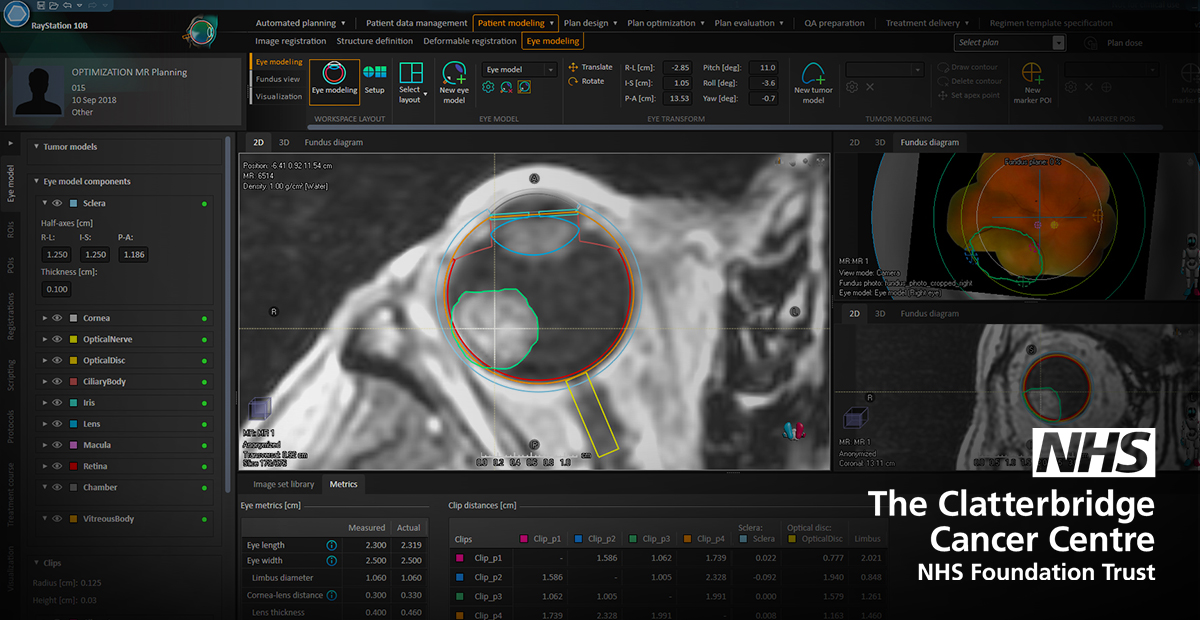The width and height of the screenshot is (1200, 620).
Task: Select the Setup workspace layout icon
Action: tap(374, 79)
